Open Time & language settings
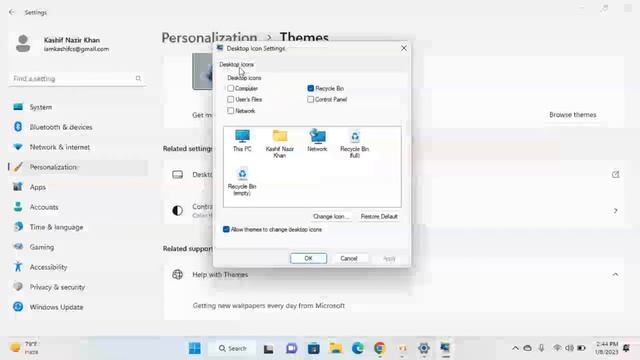This screenshot has height=360, width=640. tap(78, 227)
